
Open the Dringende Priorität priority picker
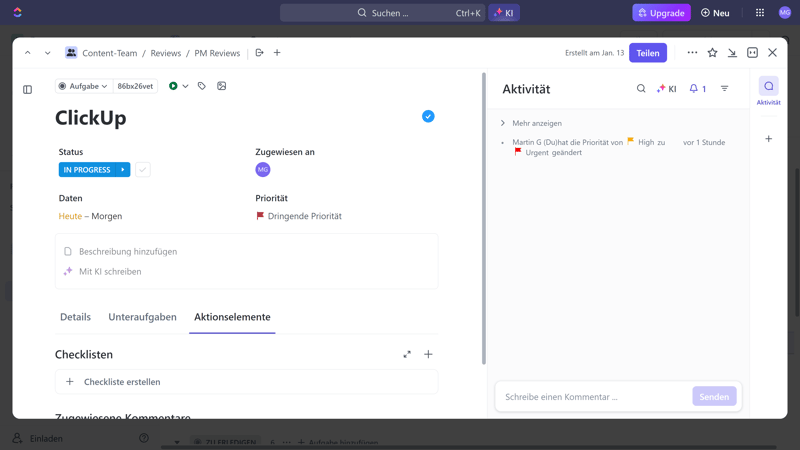pyautogui.click(x=299, y=216)
